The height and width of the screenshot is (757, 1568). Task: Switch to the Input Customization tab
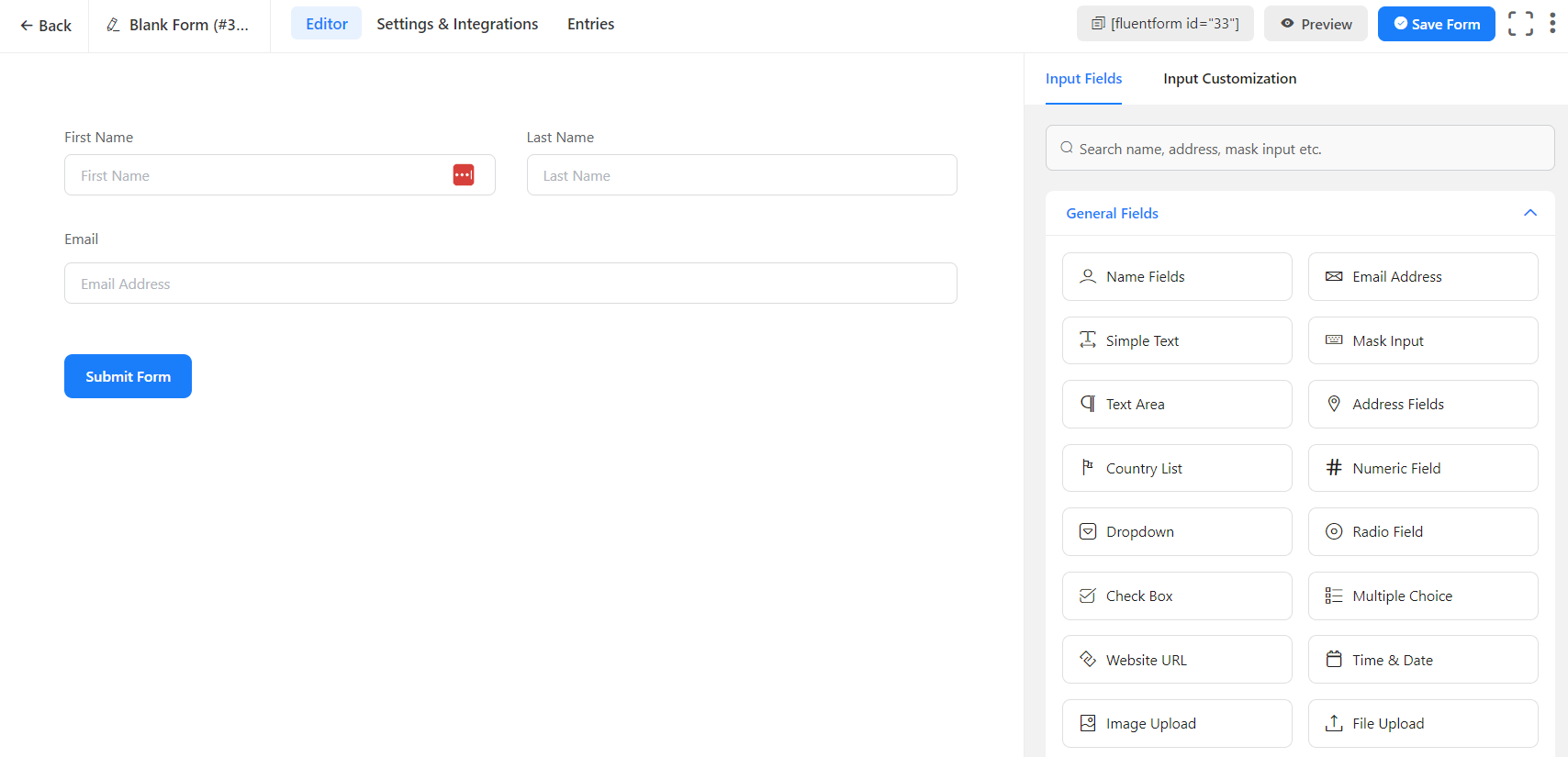(x=1229, y=79)
